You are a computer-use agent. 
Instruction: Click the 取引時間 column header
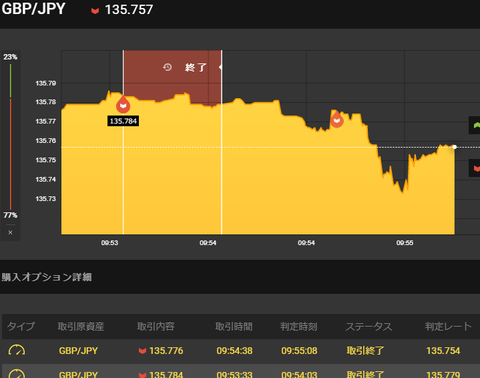pyautogui.click(x=234, y=326)
